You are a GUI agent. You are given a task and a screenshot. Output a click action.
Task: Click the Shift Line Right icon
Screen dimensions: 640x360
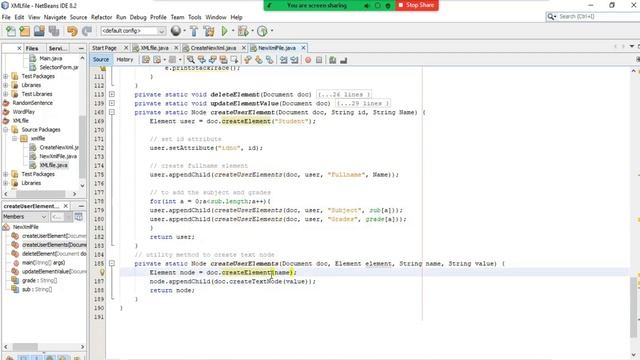point(294,60)
